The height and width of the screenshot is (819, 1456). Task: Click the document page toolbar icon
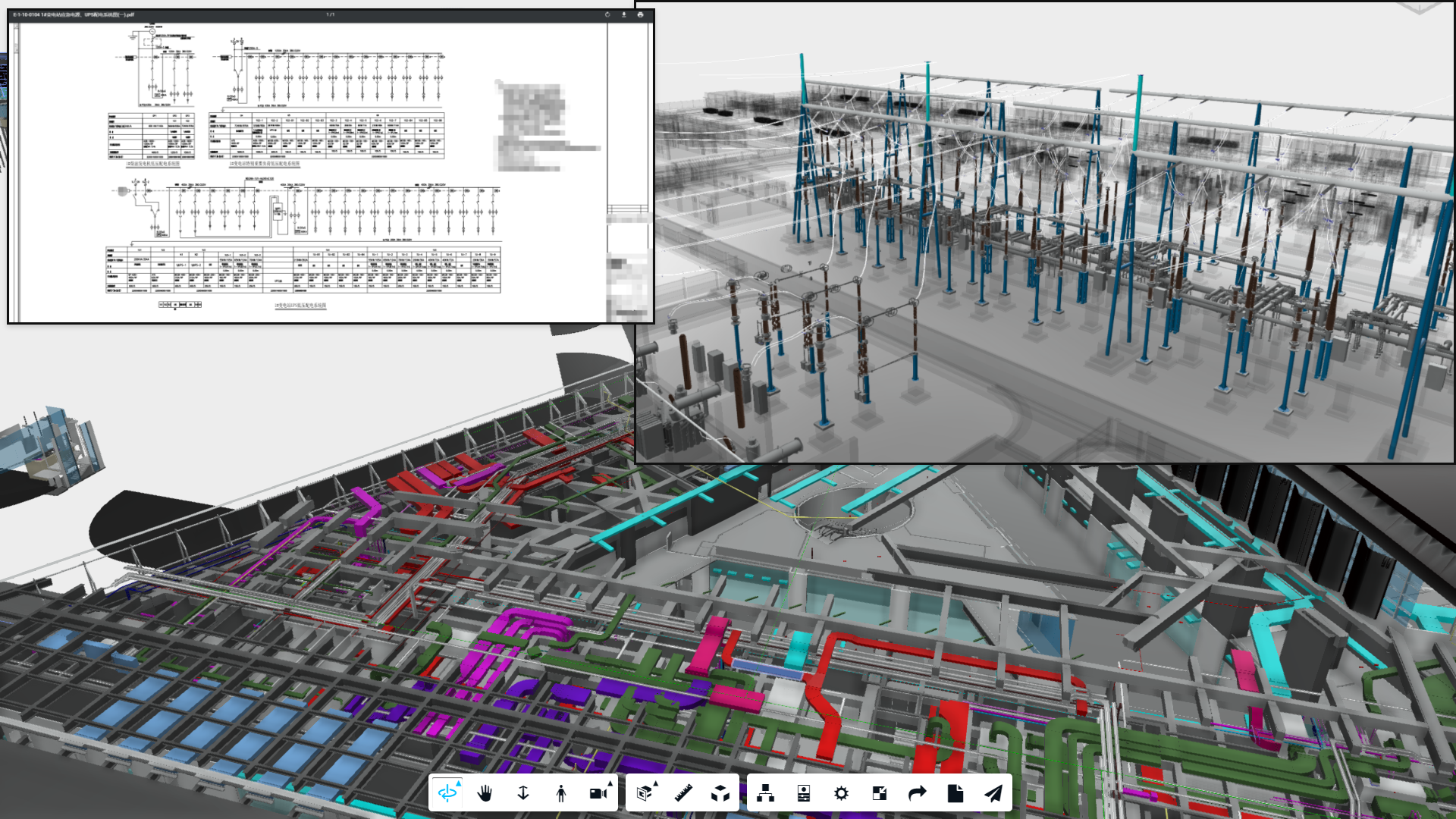(x=955, y=793)
